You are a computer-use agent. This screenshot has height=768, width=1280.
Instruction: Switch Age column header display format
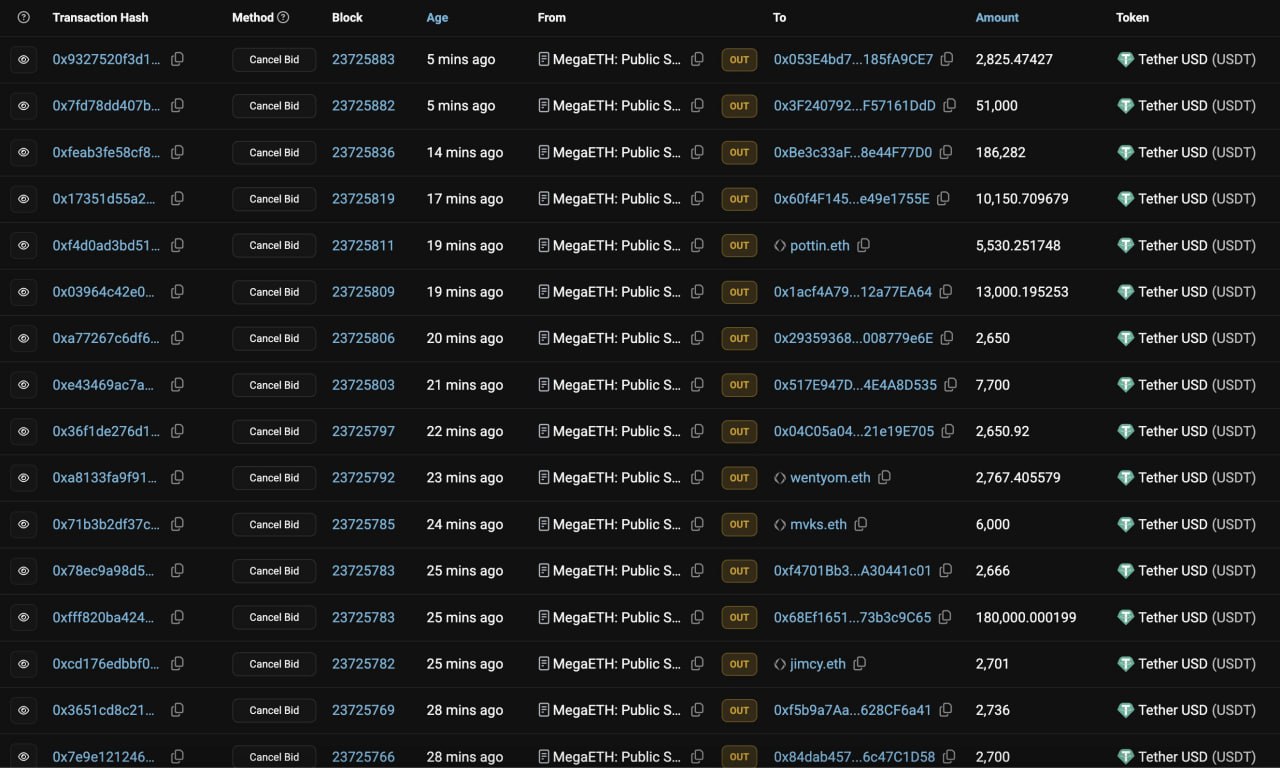pos(437,17)
